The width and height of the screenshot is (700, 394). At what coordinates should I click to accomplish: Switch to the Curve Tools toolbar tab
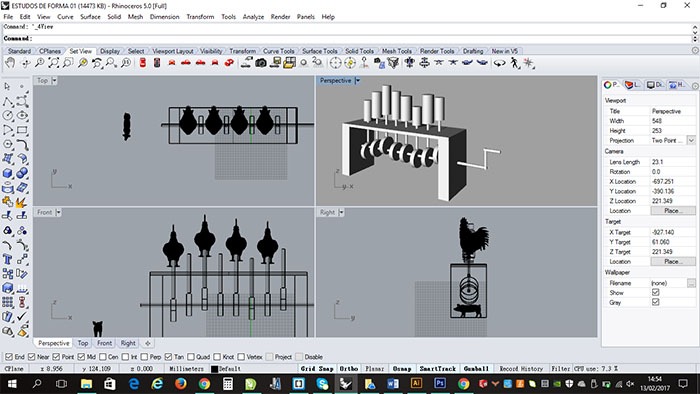[x=279, y=51]
